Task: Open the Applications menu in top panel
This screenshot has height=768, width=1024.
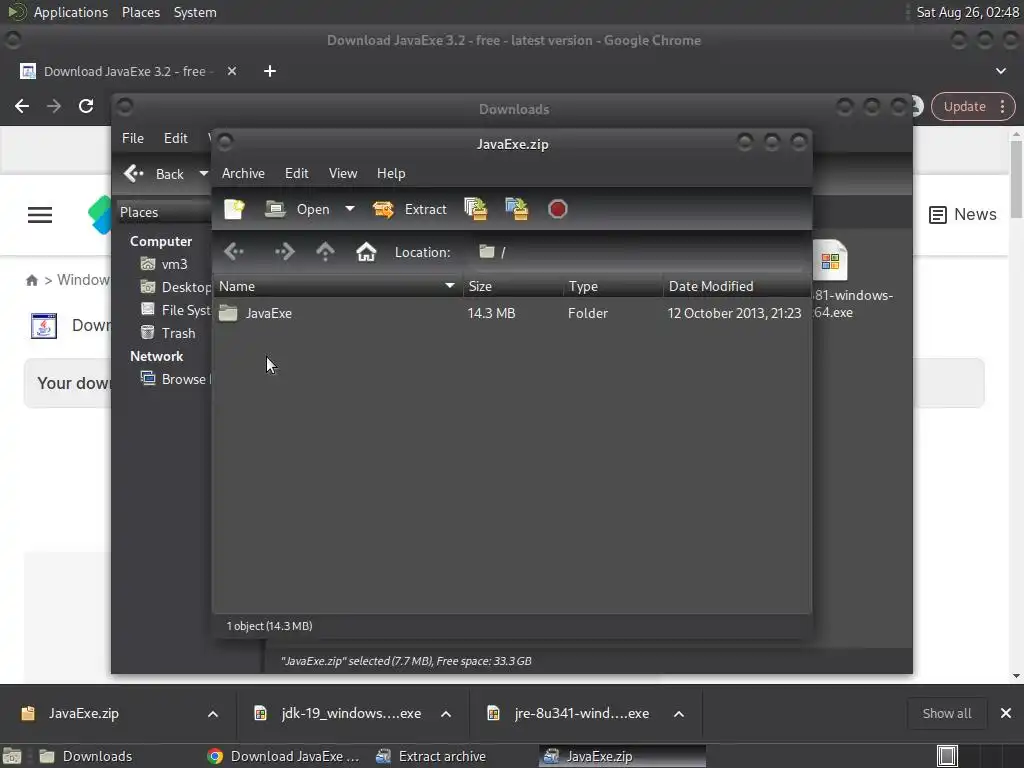Action: 71,12
